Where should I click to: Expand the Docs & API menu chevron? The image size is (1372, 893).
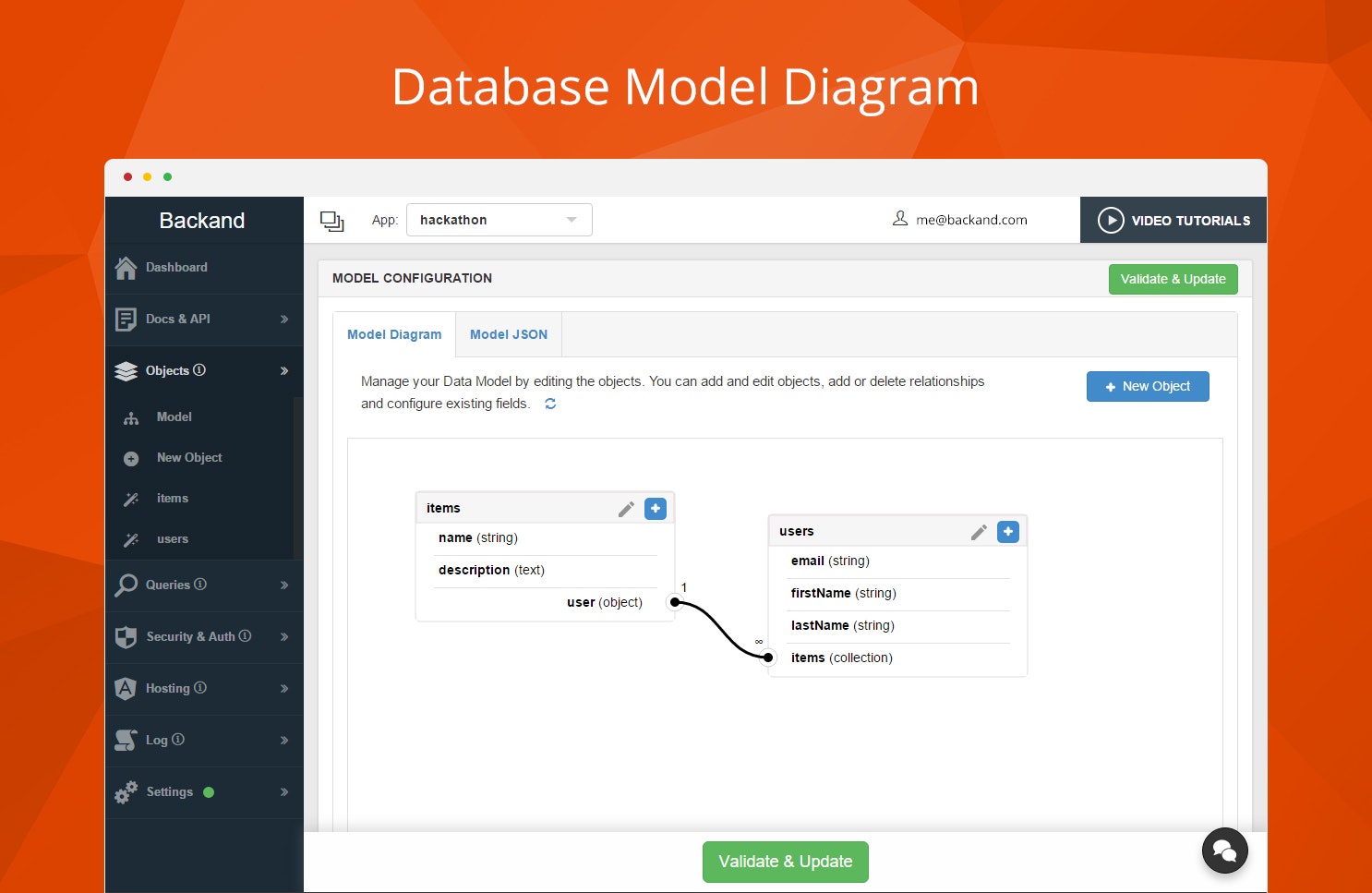[284, 320]
